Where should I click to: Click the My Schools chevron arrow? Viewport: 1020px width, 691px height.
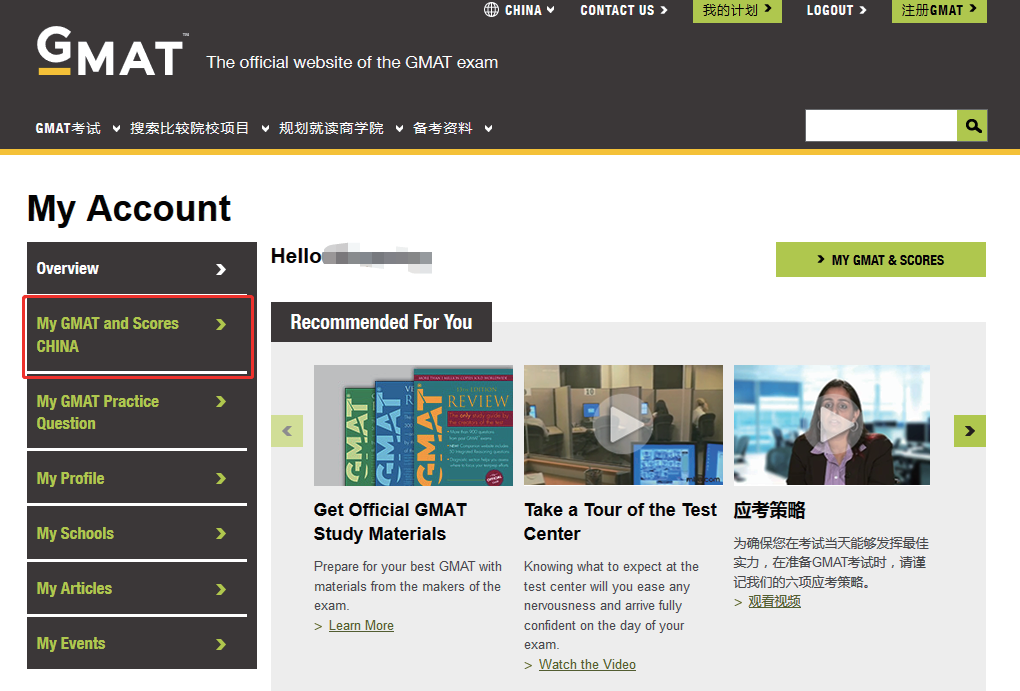pyautogui.click(x=221, y=534)
